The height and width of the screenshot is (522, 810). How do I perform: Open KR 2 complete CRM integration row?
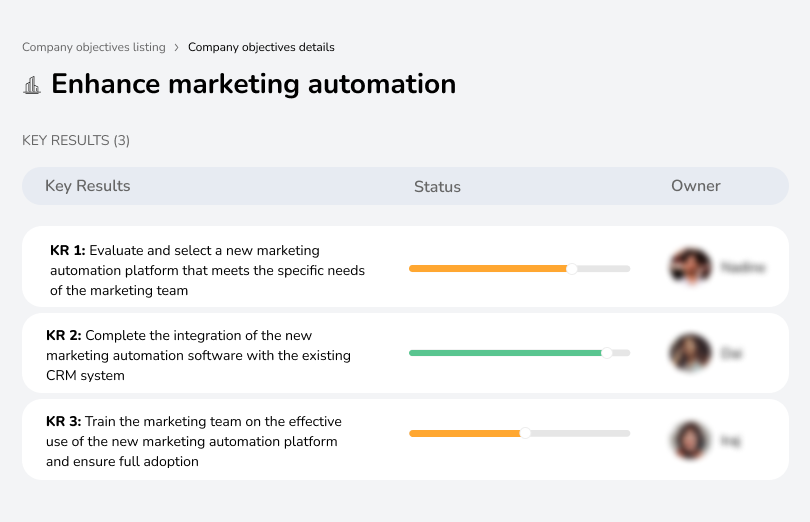click(x=405, y=353)
